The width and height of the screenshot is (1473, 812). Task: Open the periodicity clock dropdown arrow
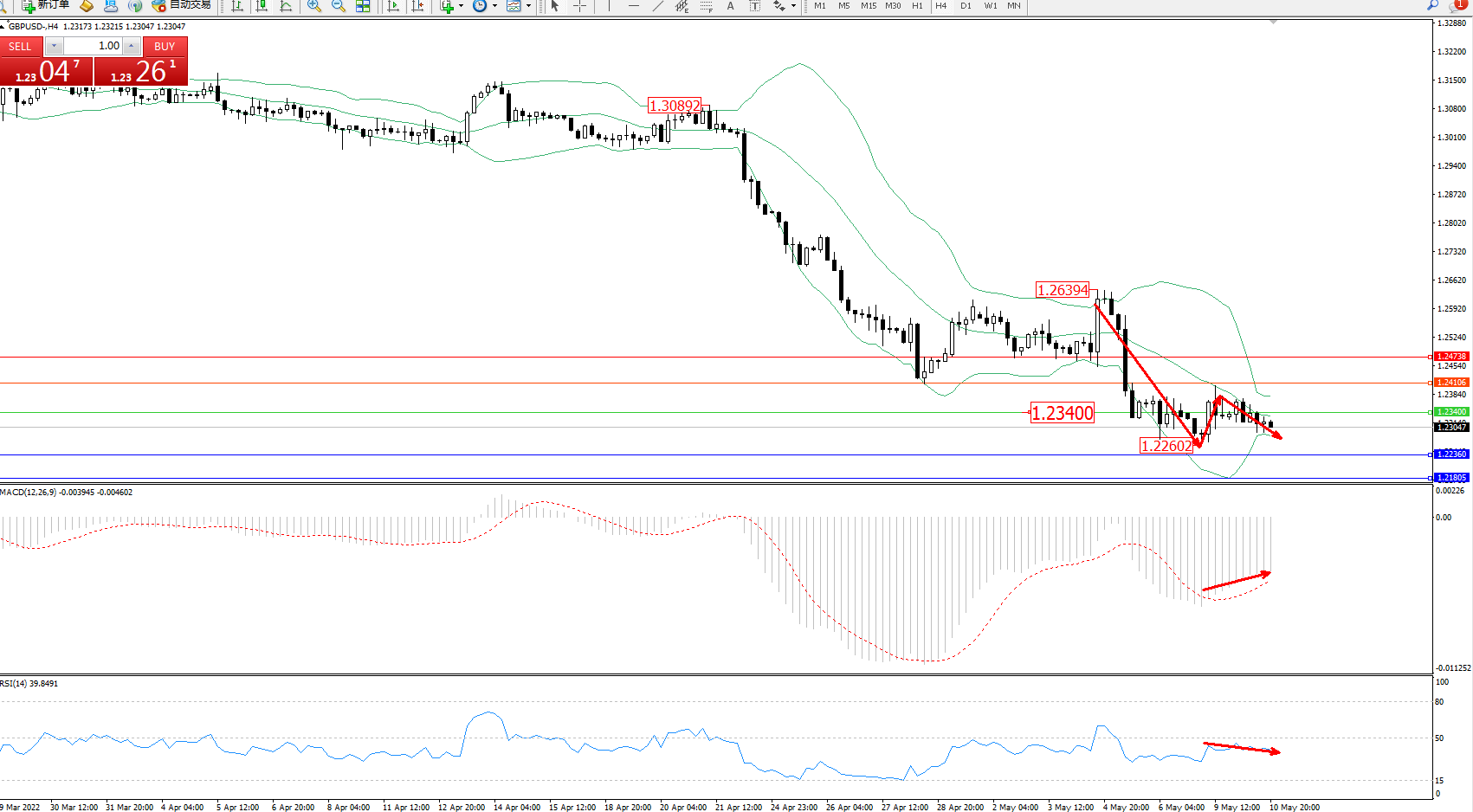click(494, 6)
